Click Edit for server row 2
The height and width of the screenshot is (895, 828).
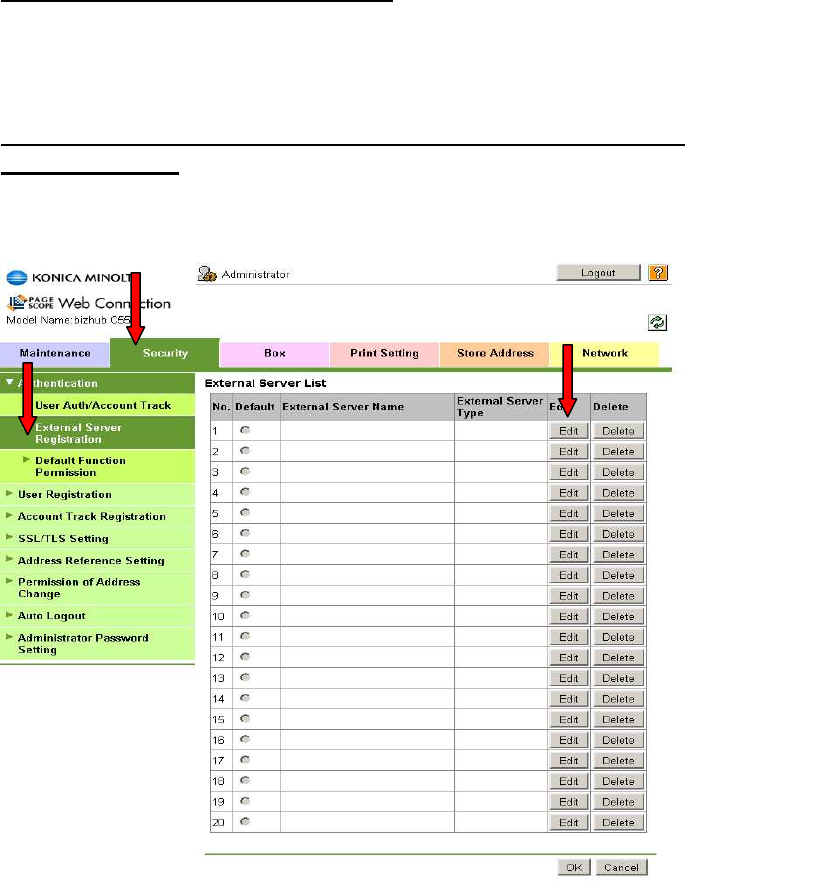(568, 451)
